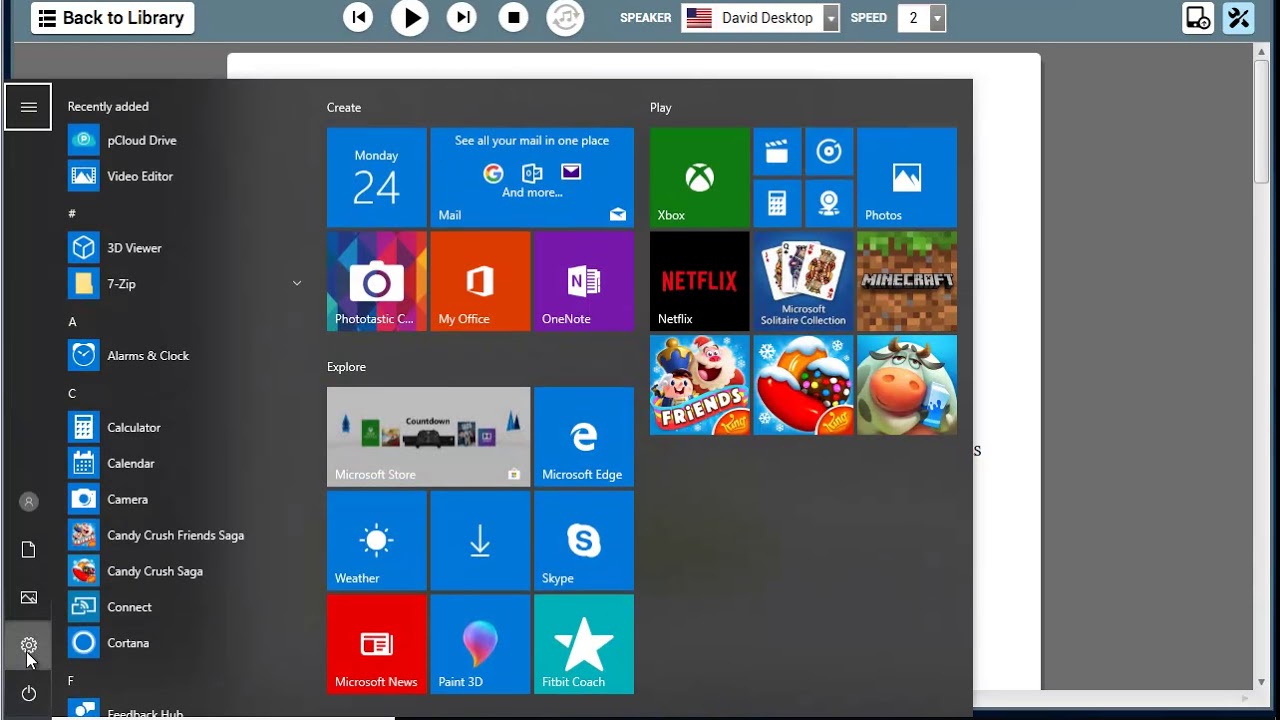This screenshot has width=1280, height=720.
Task: Open Documents icon in Start sidebar
Action: coord(28,550)
